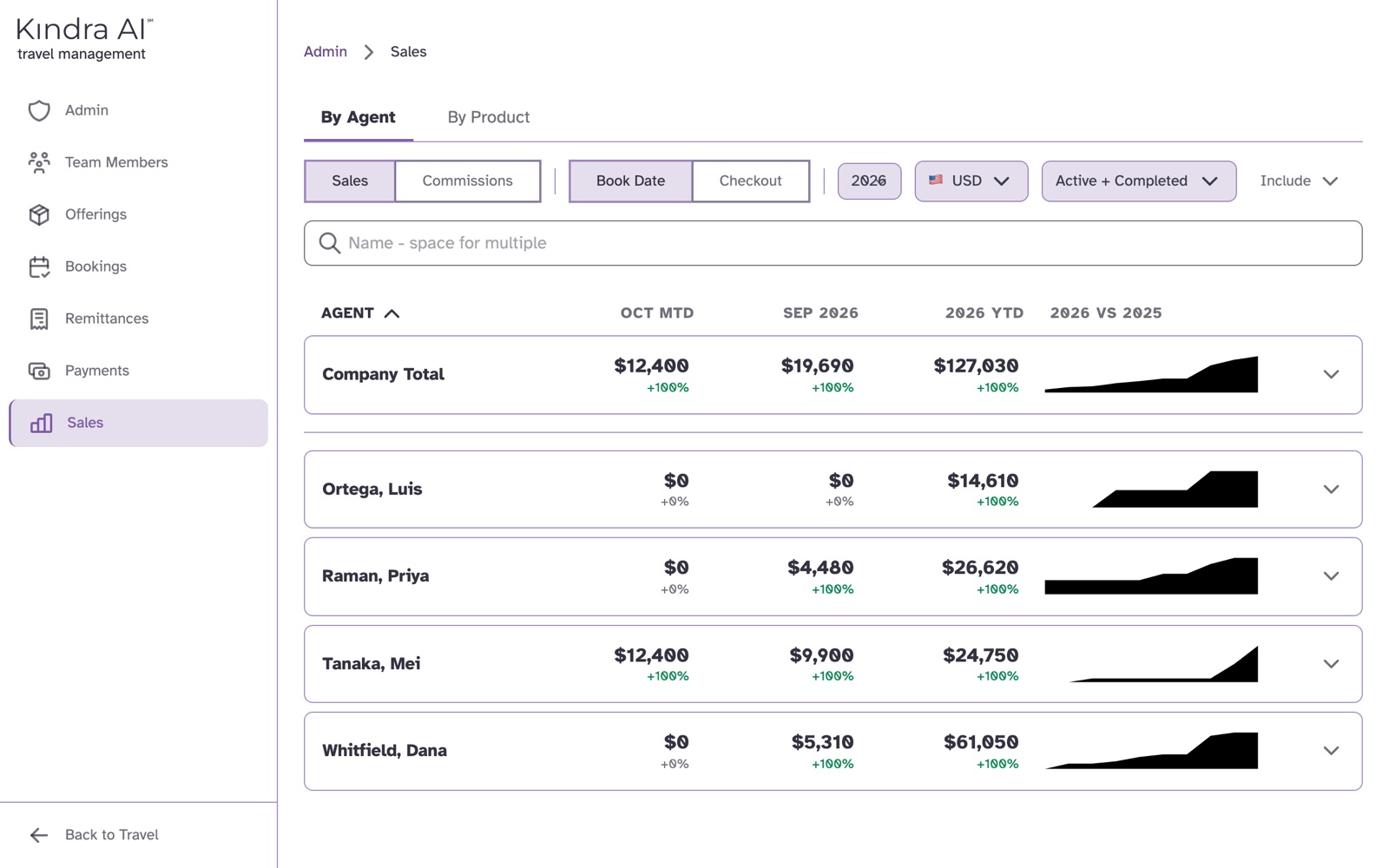Screen dimensions: 1389x868
Task: Click the 2026 year button
Action: tap(869, 181)
